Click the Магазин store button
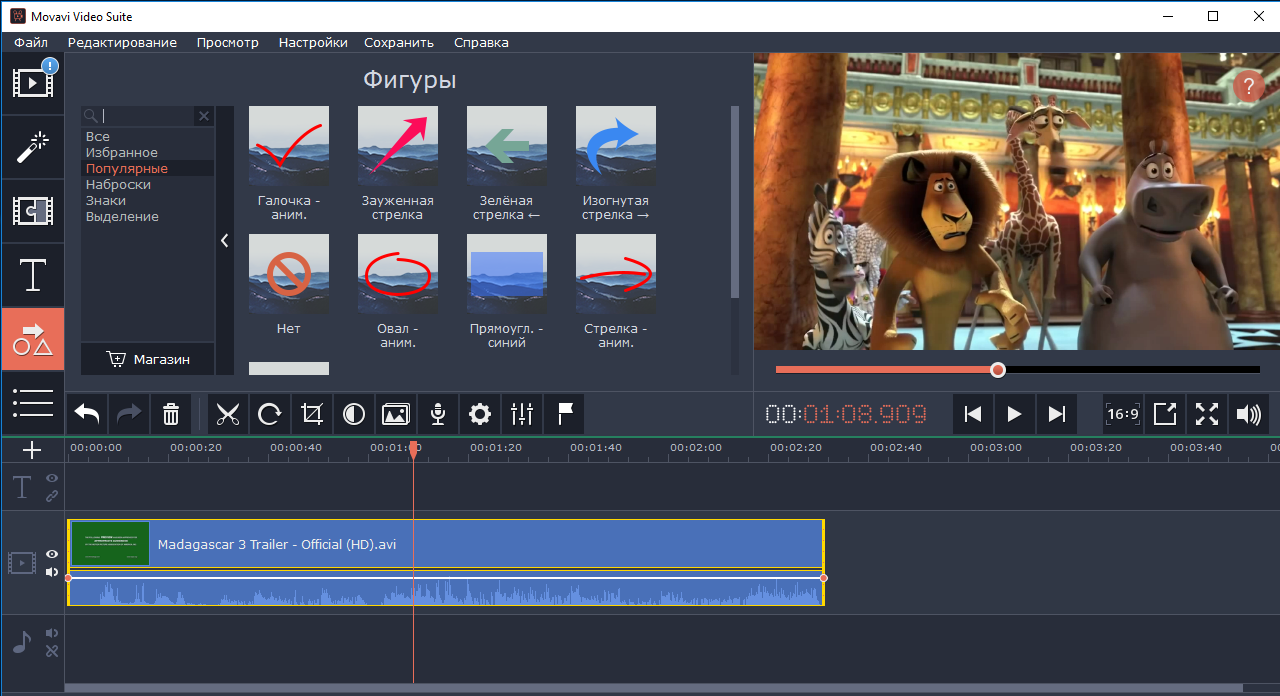The image size is (1280, 696). tap(148, 360)
